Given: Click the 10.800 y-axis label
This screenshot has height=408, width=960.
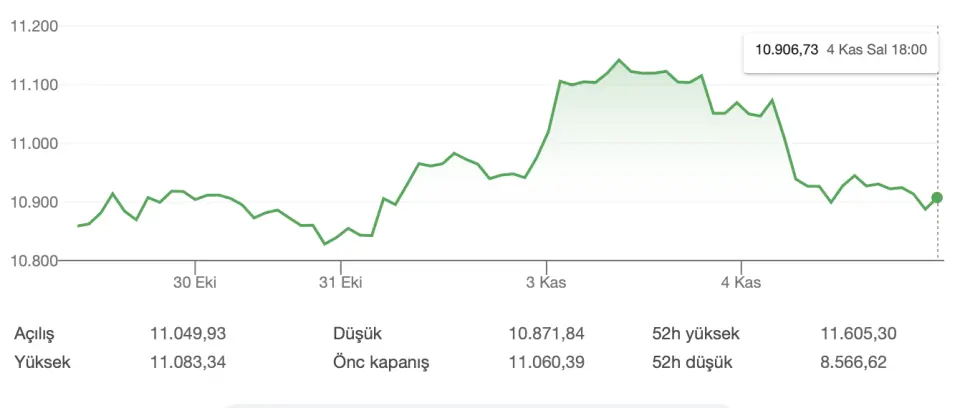Looking at the screenshot, I should [34, 261].
